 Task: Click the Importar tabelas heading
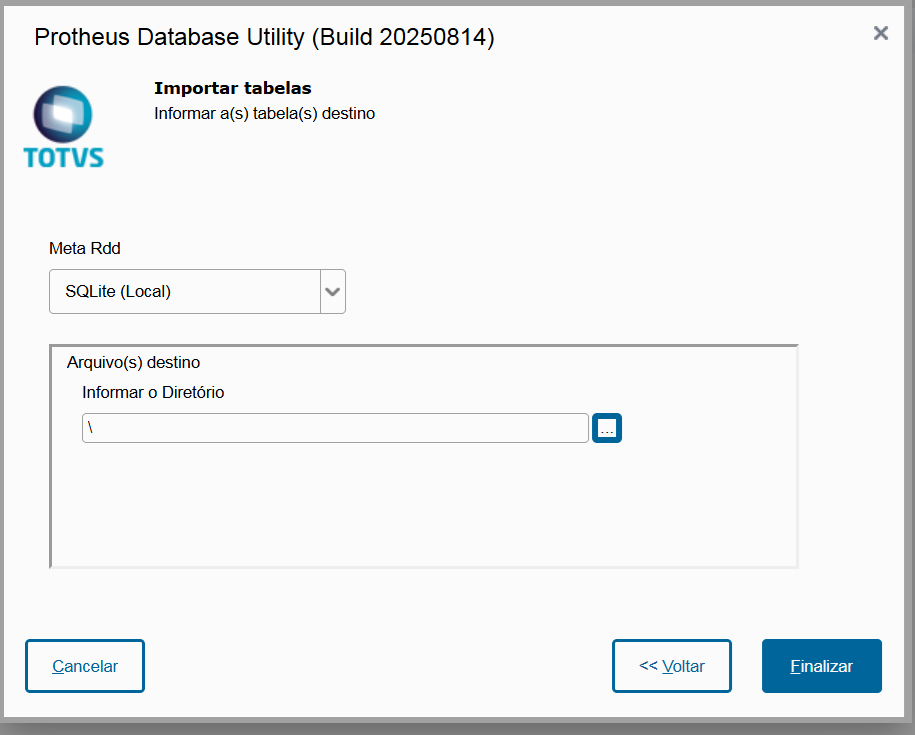232,89
